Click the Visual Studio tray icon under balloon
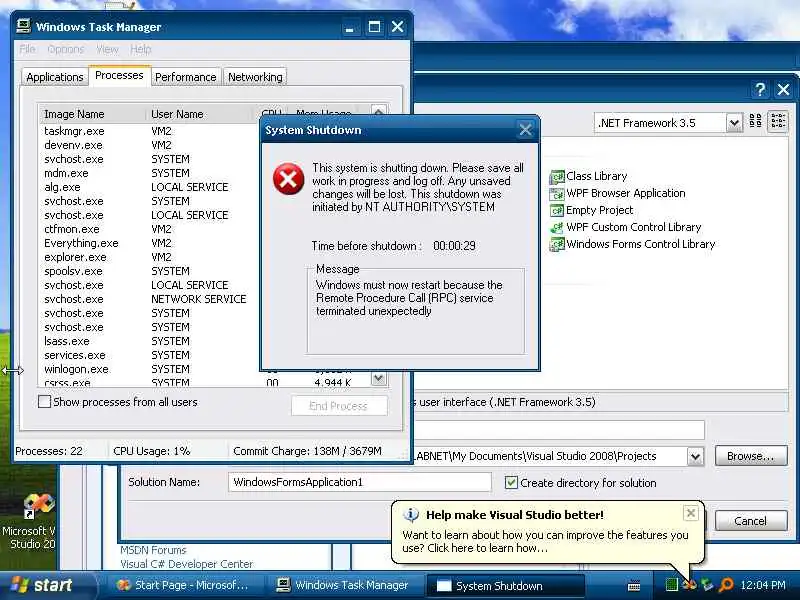 pyautogui.click(x=689, y=585)
